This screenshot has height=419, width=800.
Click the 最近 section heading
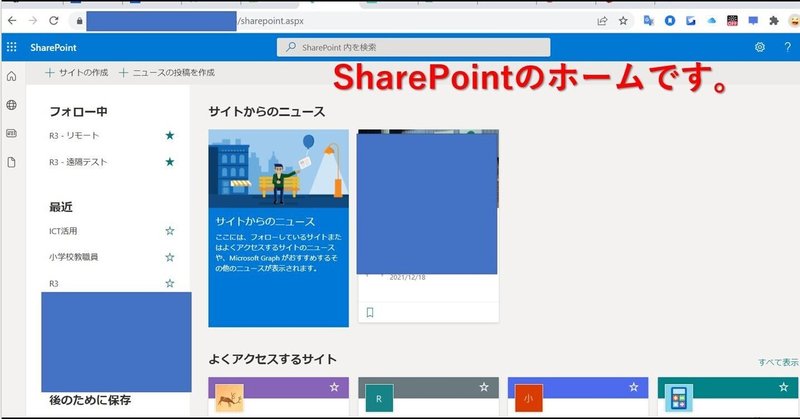point(61,207)
